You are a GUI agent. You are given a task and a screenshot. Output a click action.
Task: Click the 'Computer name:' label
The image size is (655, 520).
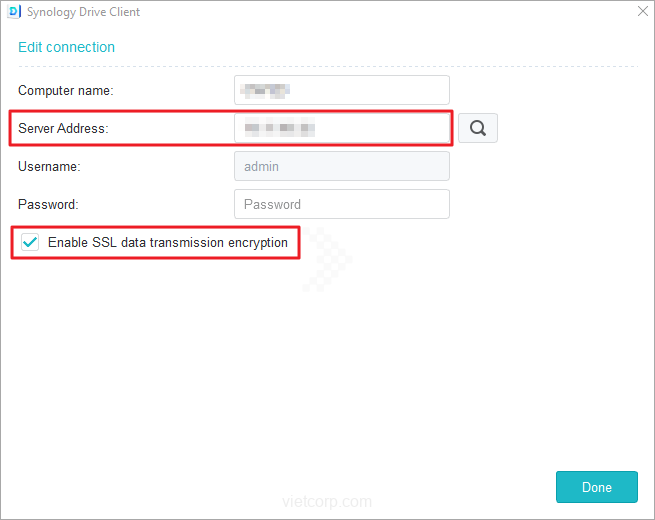65,90
